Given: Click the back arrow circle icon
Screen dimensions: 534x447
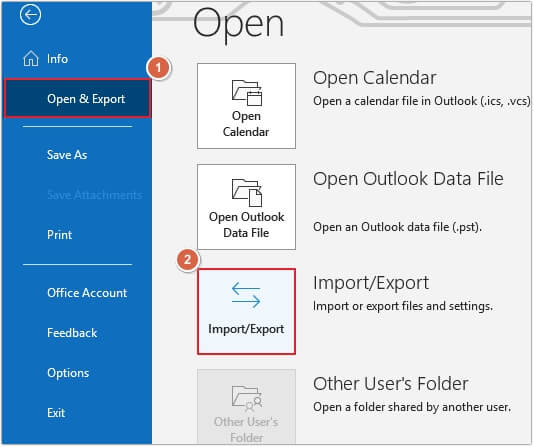Looking at the screenshot, I should pos(30,15).
